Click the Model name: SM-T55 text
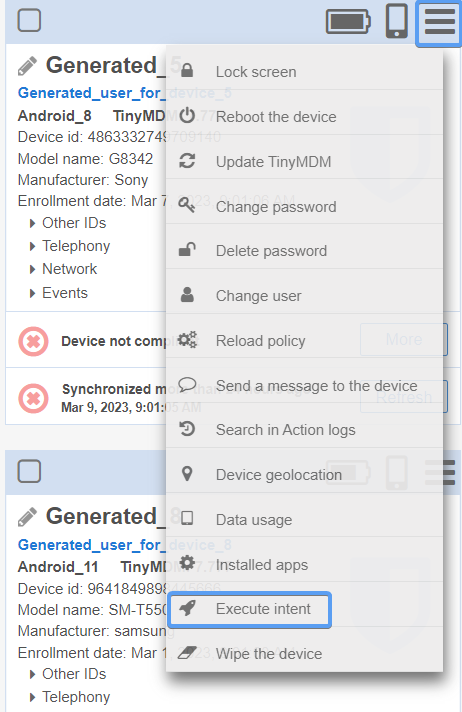This screenshot has height=712, width=462. 93,609
